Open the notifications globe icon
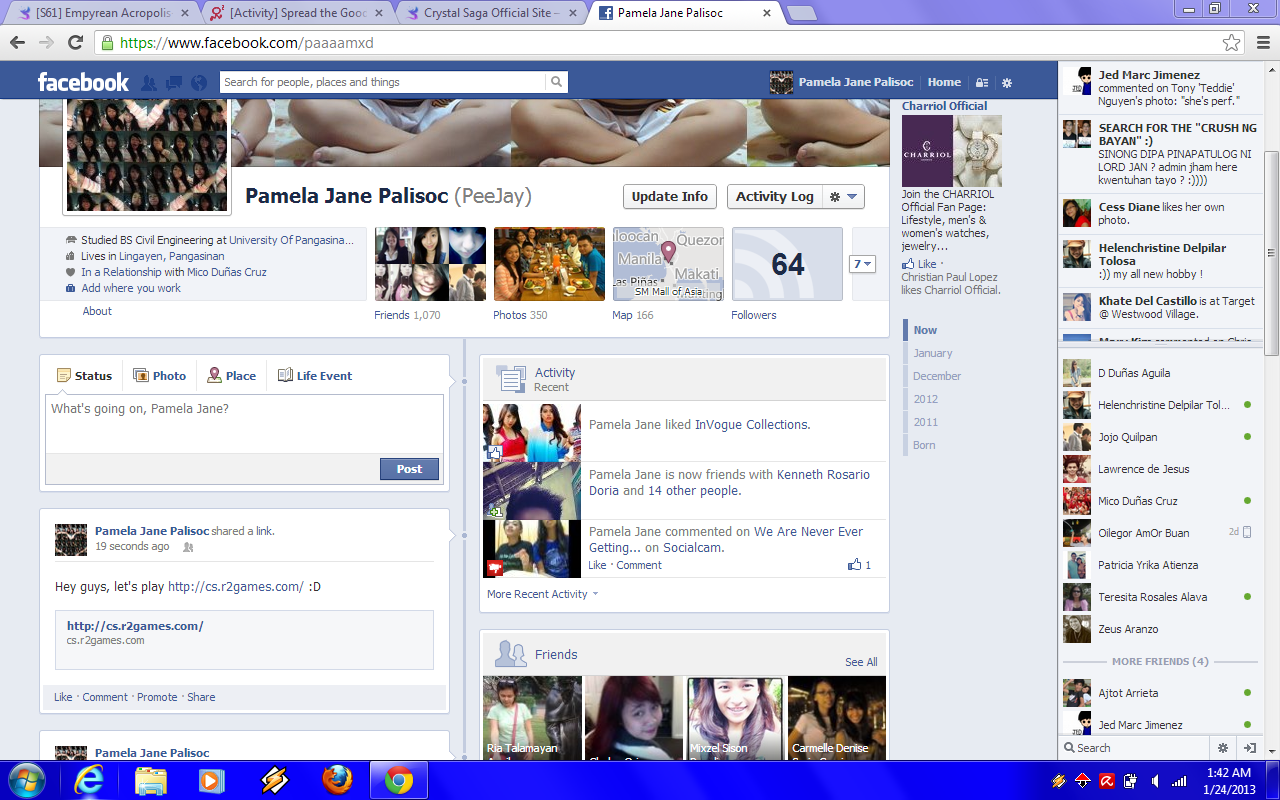The image size is (1280, 800). coord(199,83)
